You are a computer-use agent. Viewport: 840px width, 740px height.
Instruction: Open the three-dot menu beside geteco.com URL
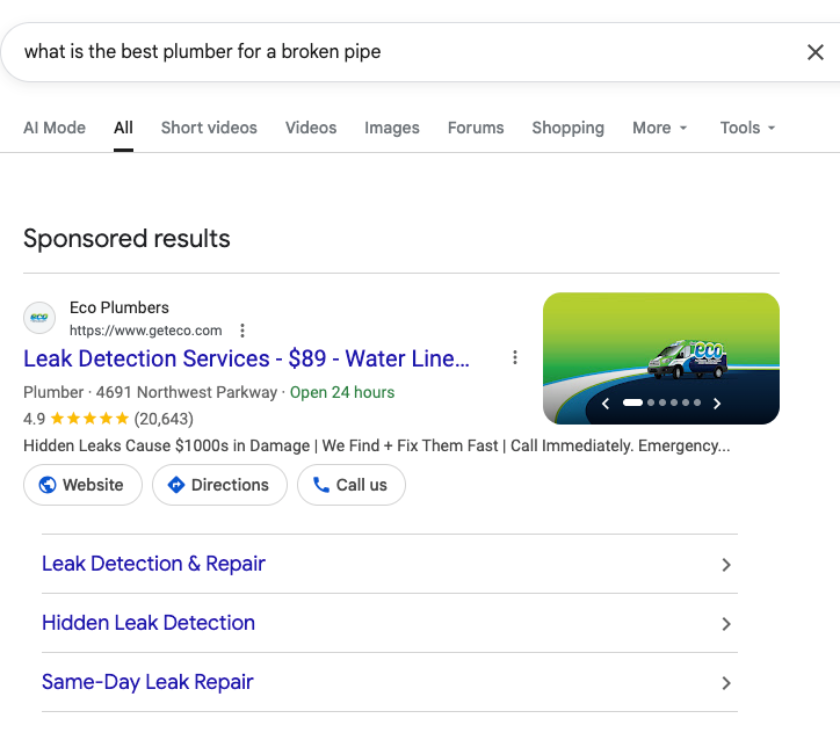click(243, 331)
